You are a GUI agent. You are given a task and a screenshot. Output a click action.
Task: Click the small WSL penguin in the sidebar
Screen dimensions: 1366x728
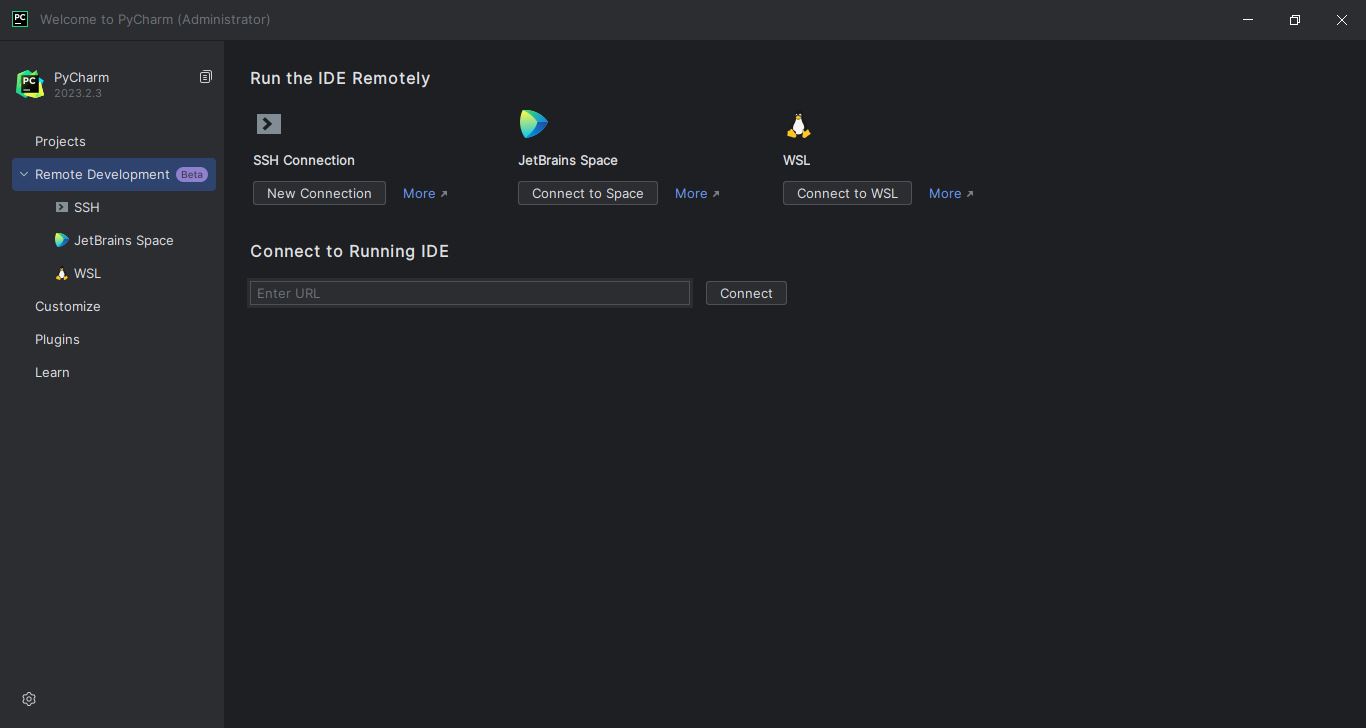pos(62,273)
